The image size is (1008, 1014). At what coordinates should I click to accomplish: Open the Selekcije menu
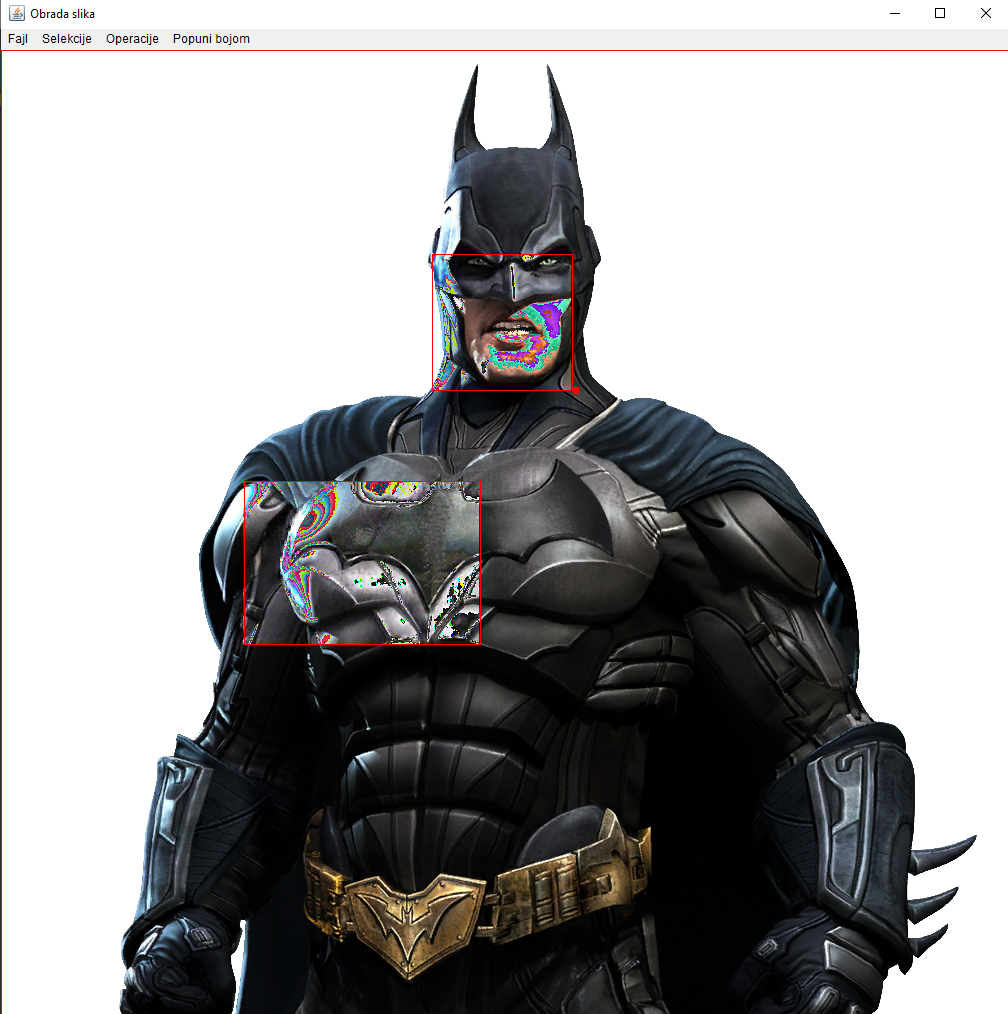point(66,38)
